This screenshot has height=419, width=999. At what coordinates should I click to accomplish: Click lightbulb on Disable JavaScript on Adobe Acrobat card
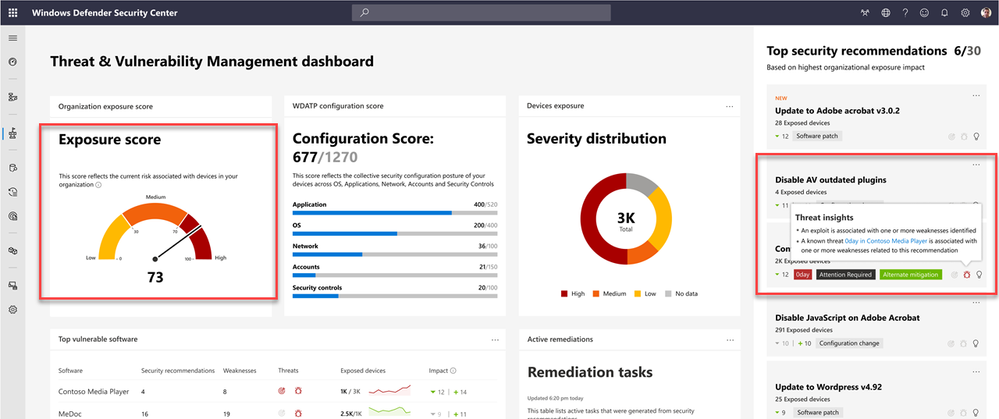[977, 343]
